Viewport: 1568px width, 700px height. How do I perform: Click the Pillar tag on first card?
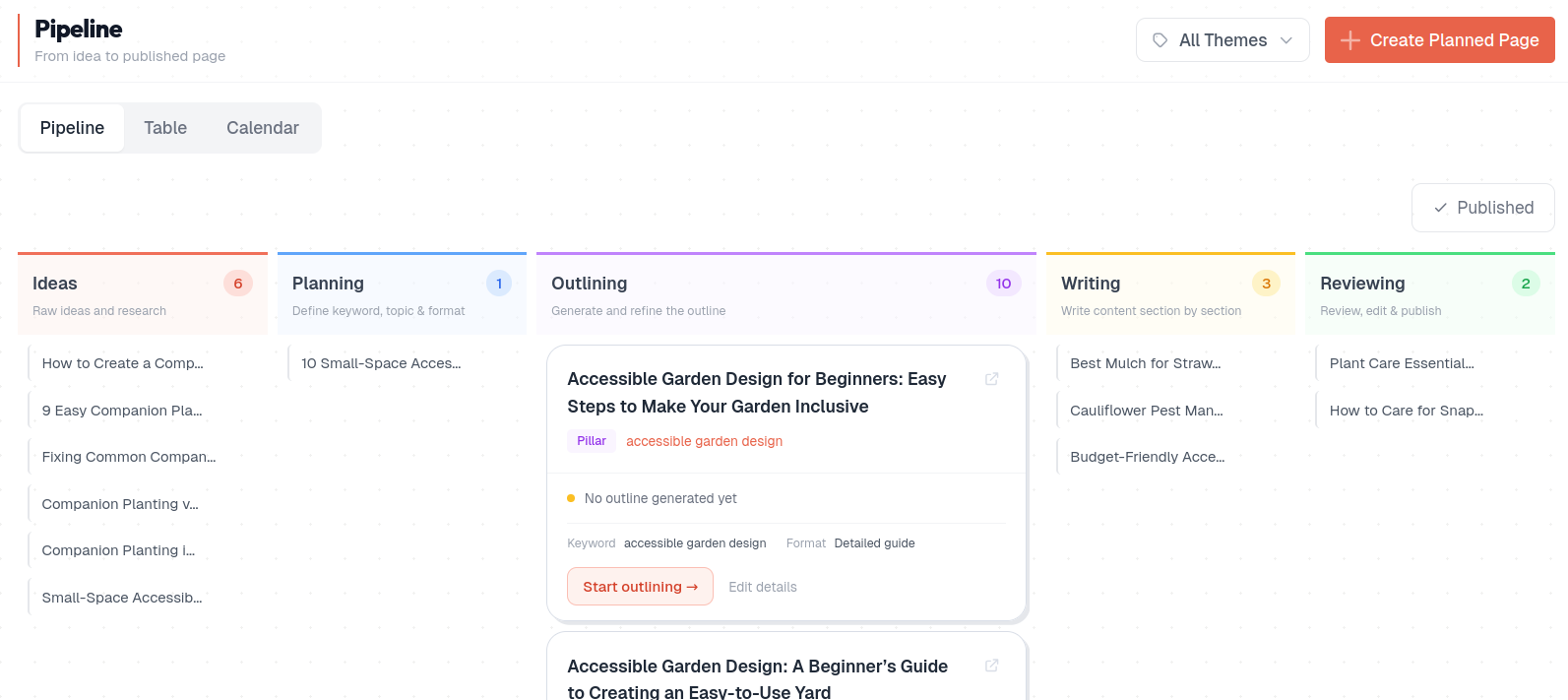pyautogui.click(x=592, y=441)
